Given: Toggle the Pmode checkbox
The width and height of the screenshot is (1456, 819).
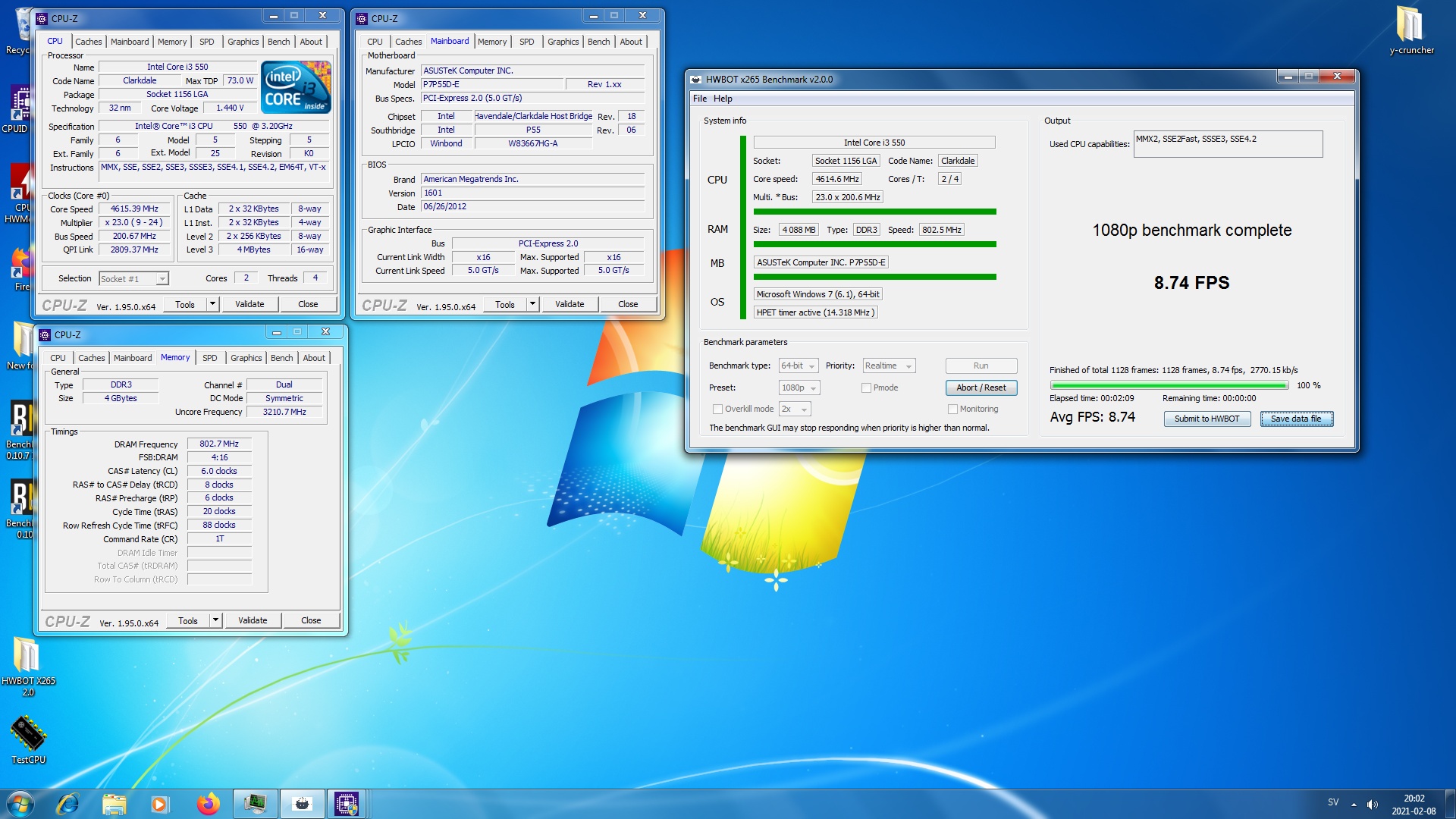Looking at the screenshot, I should pos(866,388).
